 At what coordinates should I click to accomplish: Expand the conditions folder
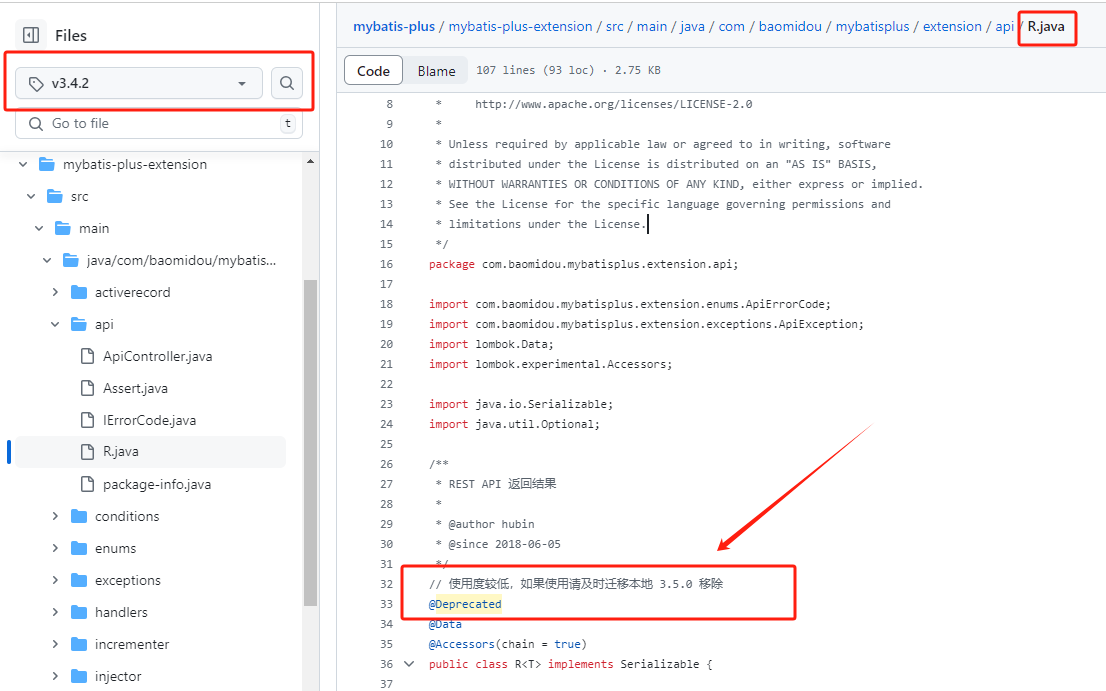[55, 516]
